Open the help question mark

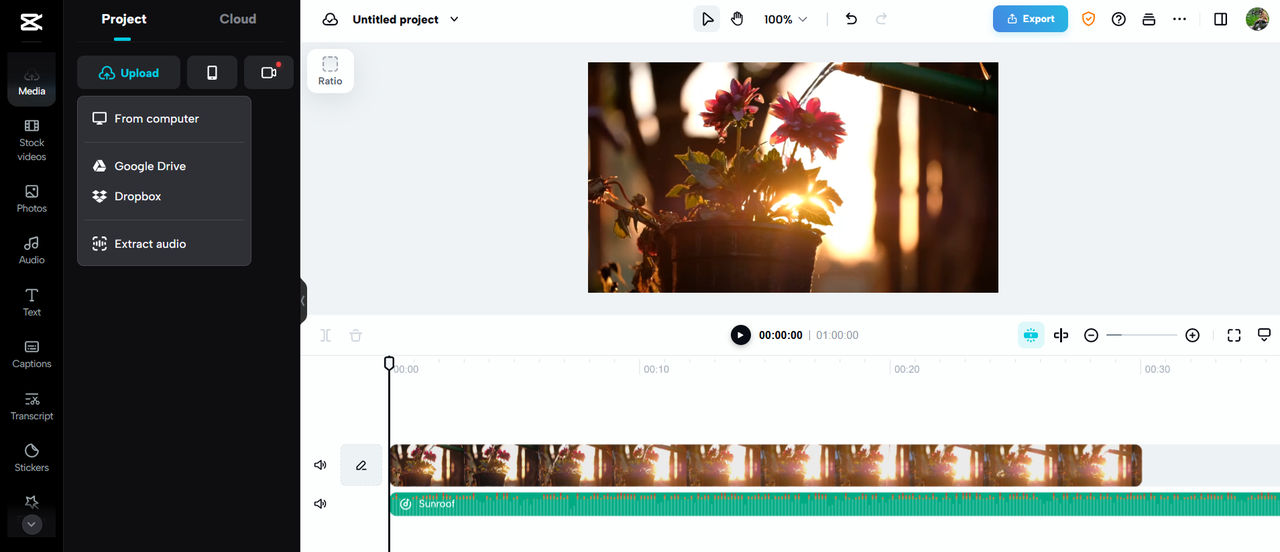point(1119,19)
